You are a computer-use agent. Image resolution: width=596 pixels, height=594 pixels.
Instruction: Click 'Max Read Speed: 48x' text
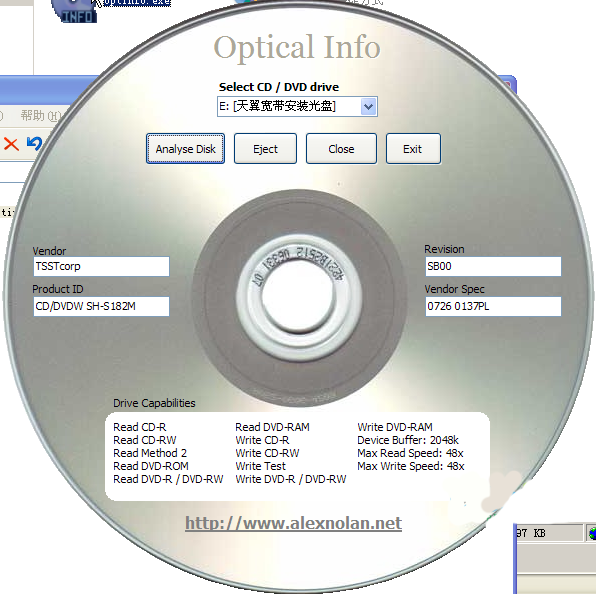pos(411,453)
